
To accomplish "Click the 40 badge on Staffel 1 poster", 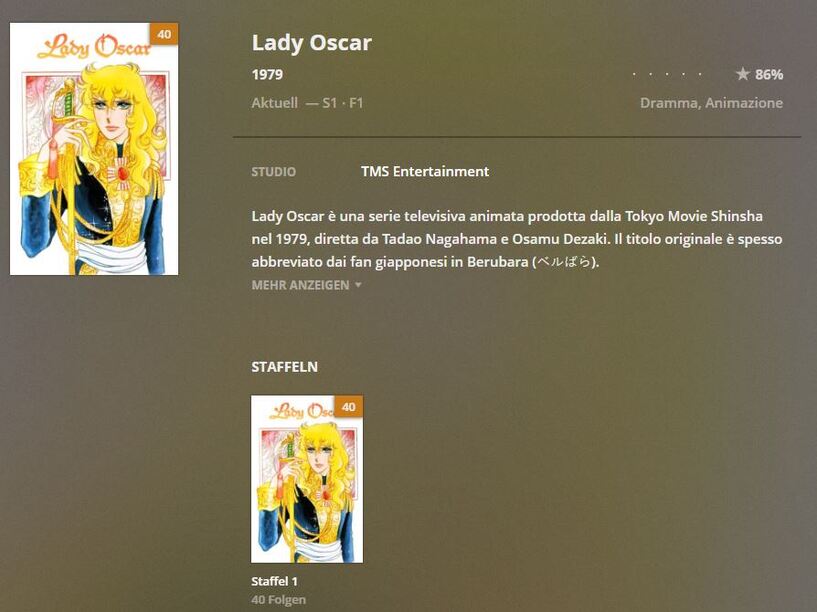I will [x=349, y=406].
